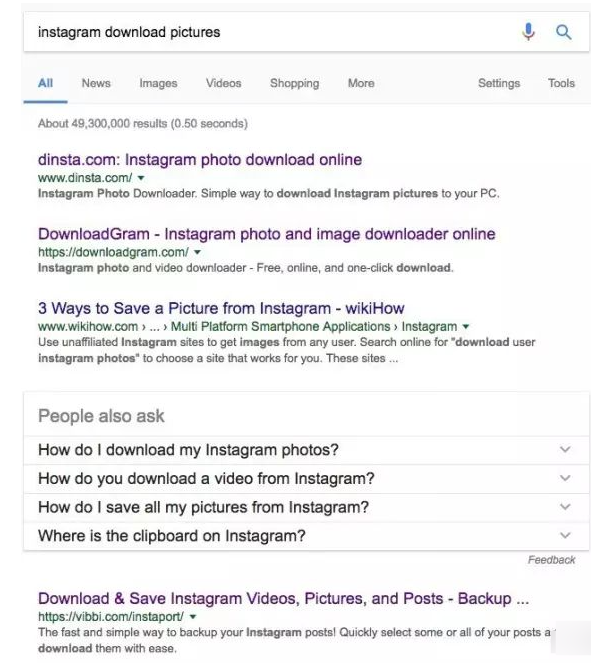Image resolution: width=591 pixels, height=663 pixels.
Task: Switch to the News tab
Action: coord(96,83)
